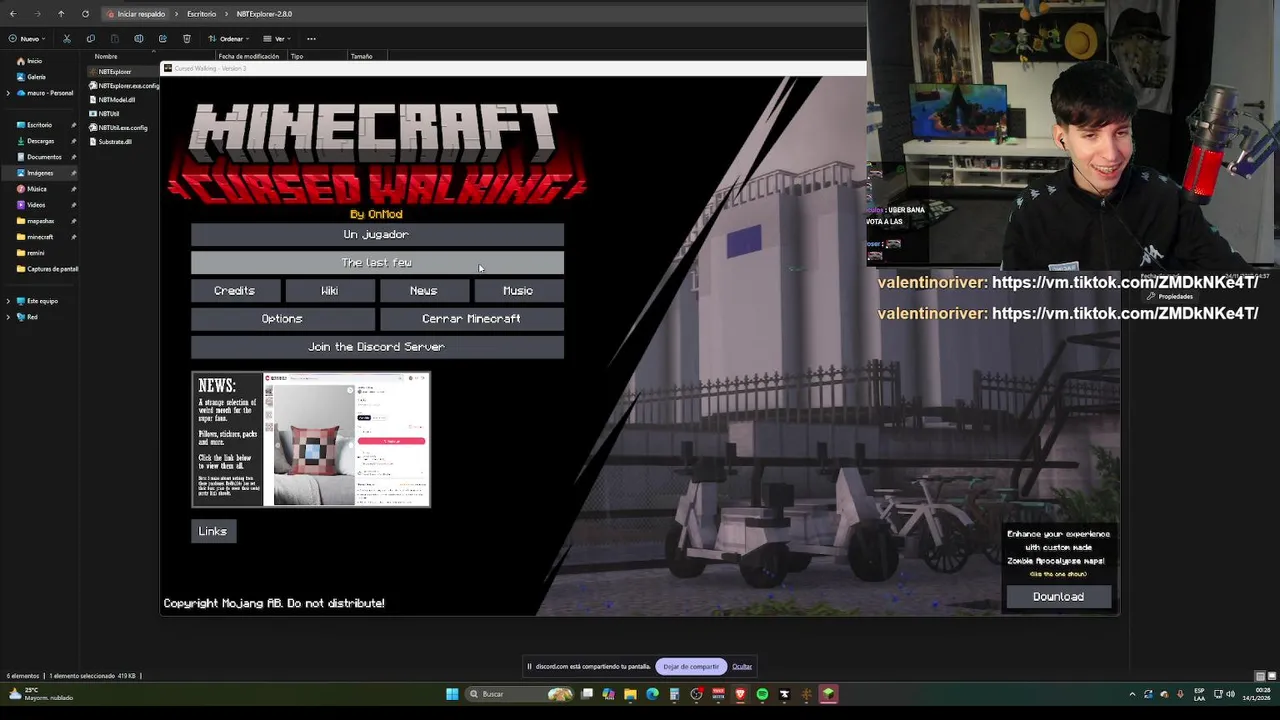Open the Music button
This screenshot has width=1280, height=720.
point(518,290)
